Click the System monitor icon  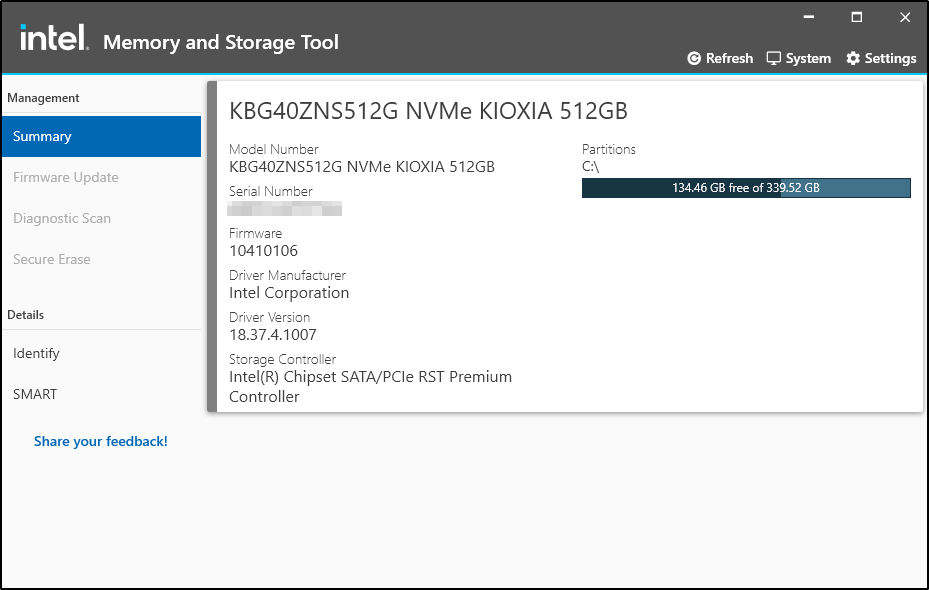click(773, 58)
